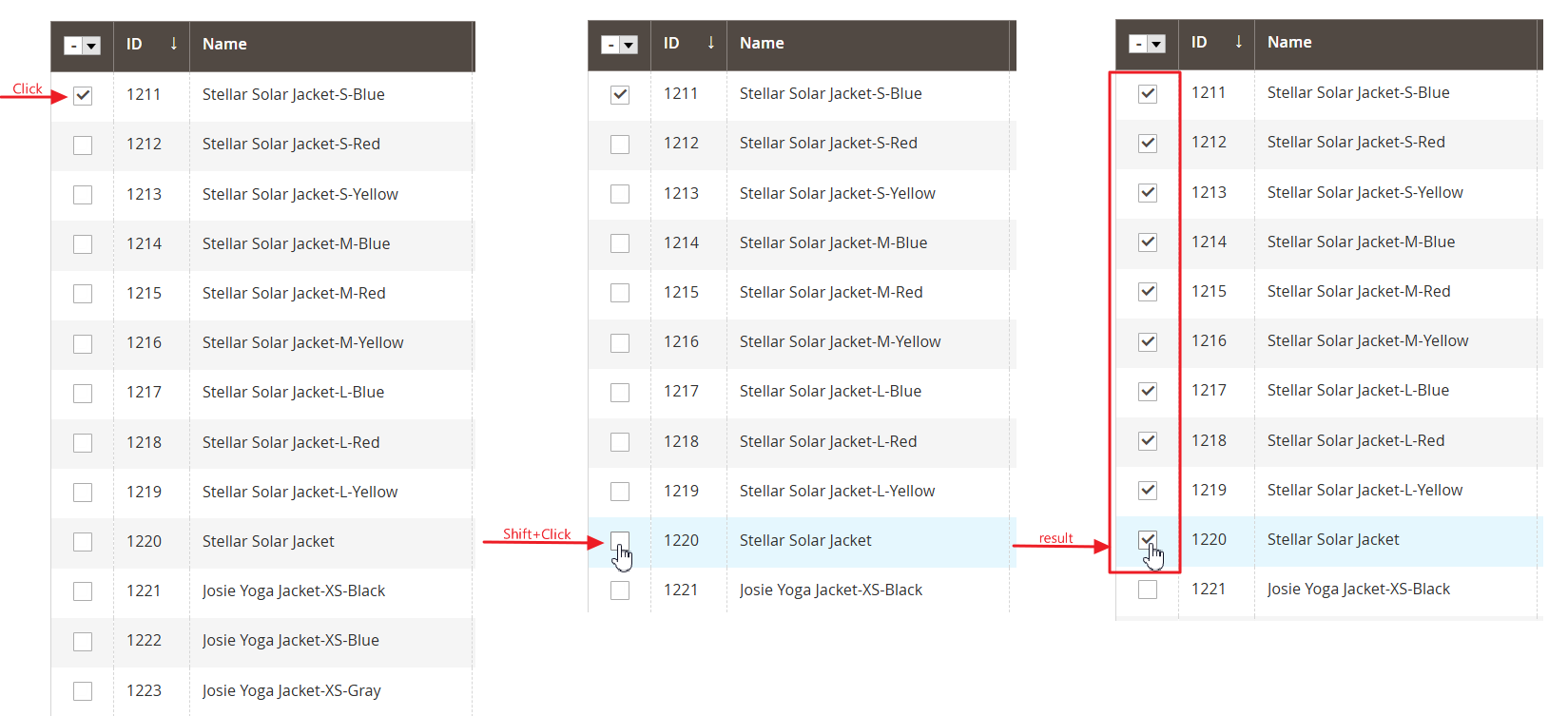Image resolution: width=1568 pixels, height=716 pixels.
Task: Click Name column header in middle grid
Action: pos(868,45)
